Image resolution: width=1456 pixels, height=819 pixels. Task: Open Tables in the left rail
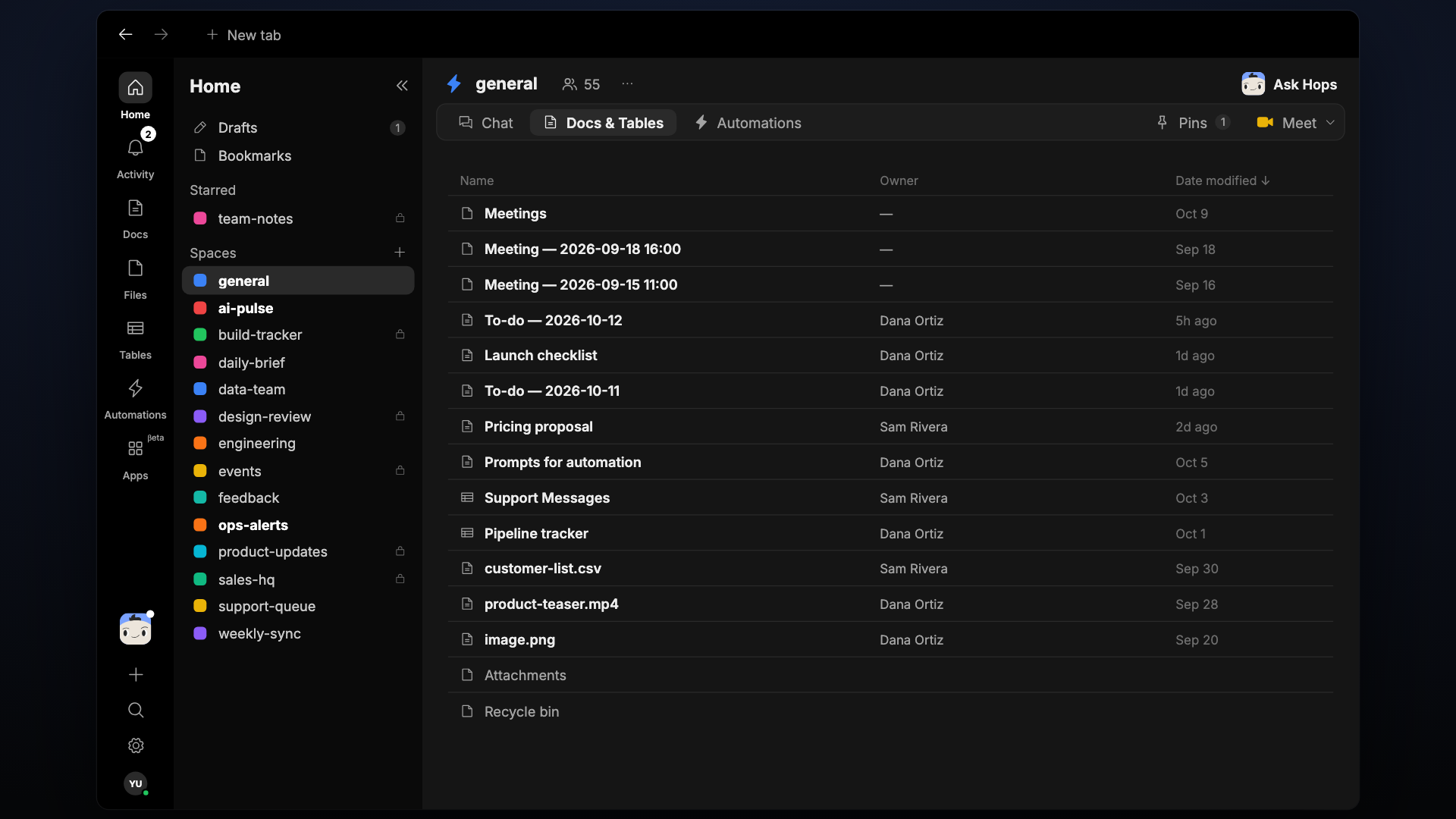point(135,339)
